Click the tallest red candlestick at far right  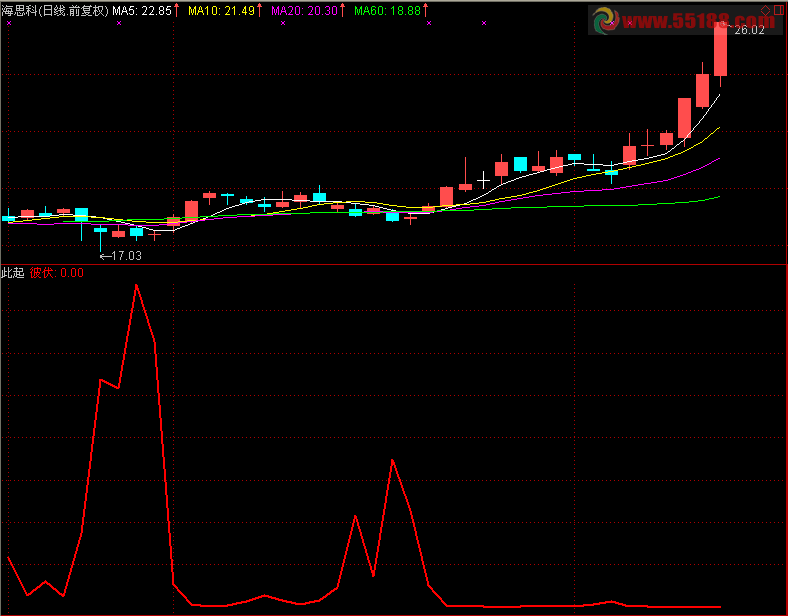pyautogui.click(x=720, y=50)
